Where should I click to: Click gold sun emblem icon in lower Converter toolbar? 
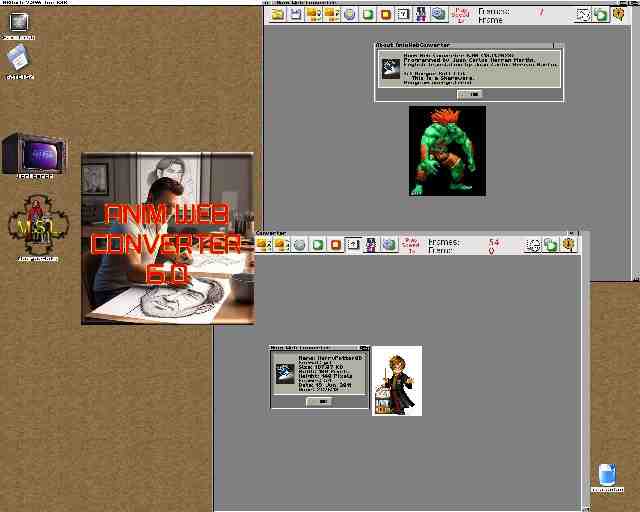[x=569, y=245]
